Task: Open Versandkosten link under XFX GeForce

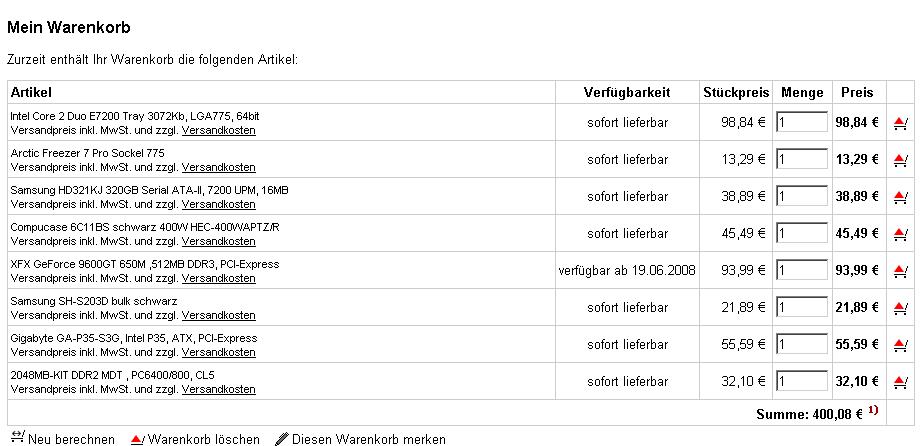Action: (x=218, y=278)
